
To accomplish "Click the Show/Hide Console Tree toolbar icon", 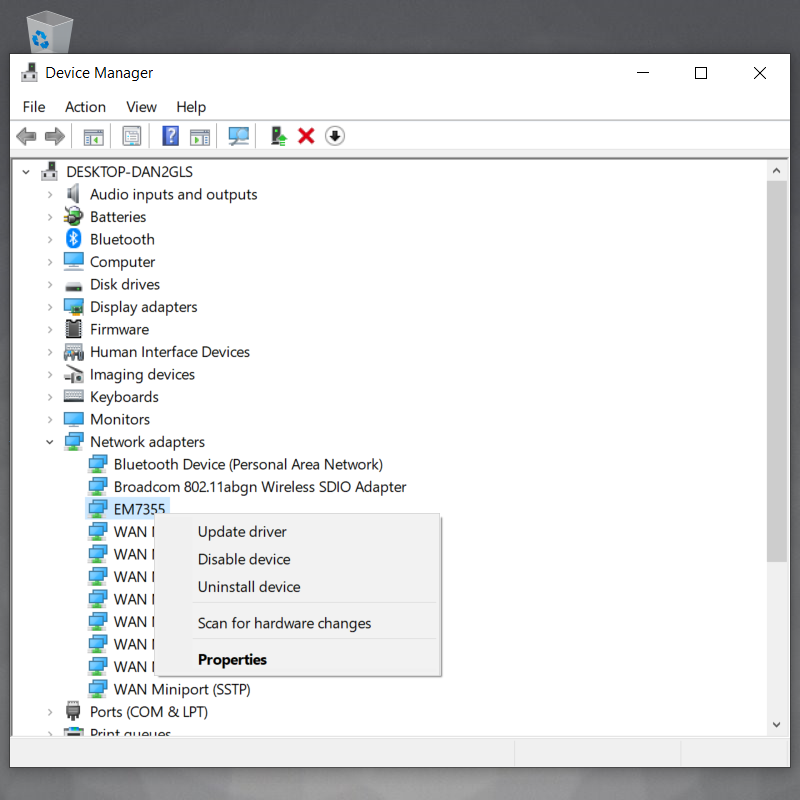I will tap(94, 136).
